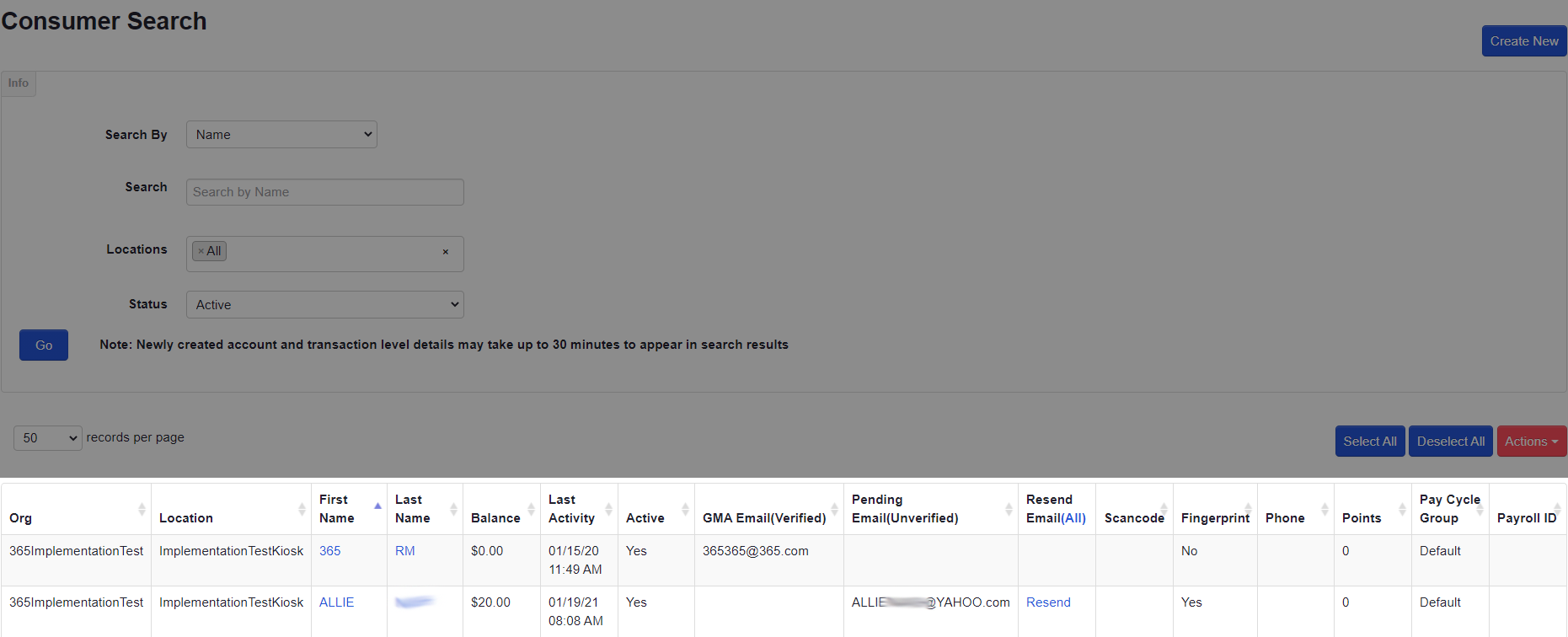Sort table by Org column arrows

coord(142,509)
